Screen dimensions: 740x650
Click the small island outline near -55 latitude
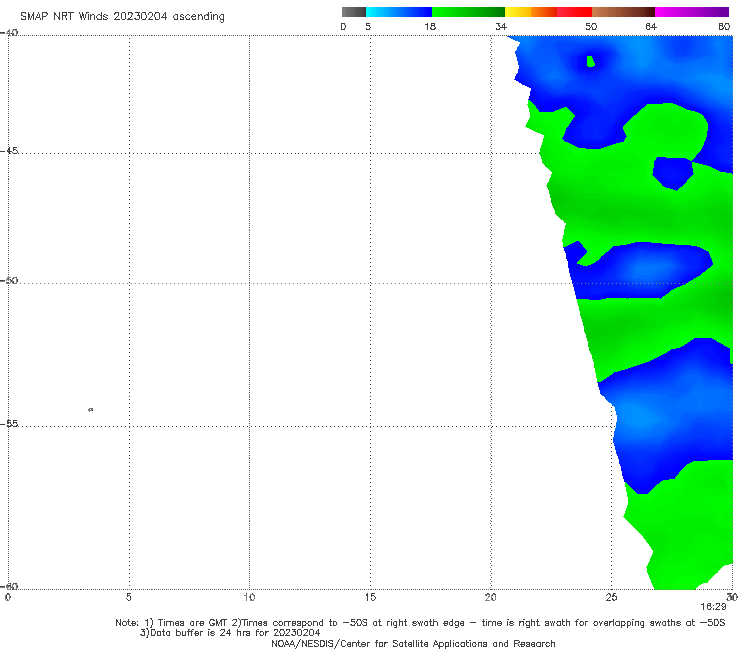(x=91, y=409)
